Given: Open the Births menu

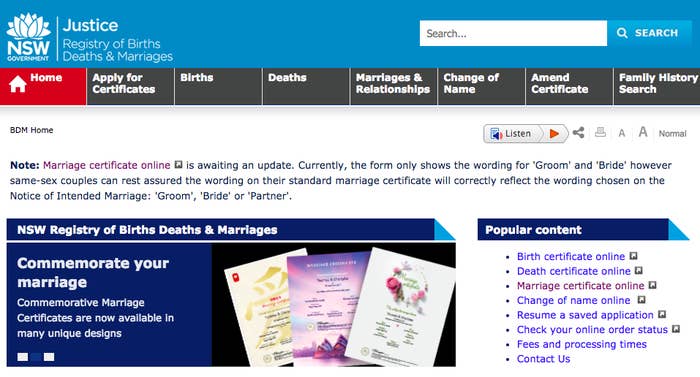Looking at the screenshot, I should pos(218,87).
